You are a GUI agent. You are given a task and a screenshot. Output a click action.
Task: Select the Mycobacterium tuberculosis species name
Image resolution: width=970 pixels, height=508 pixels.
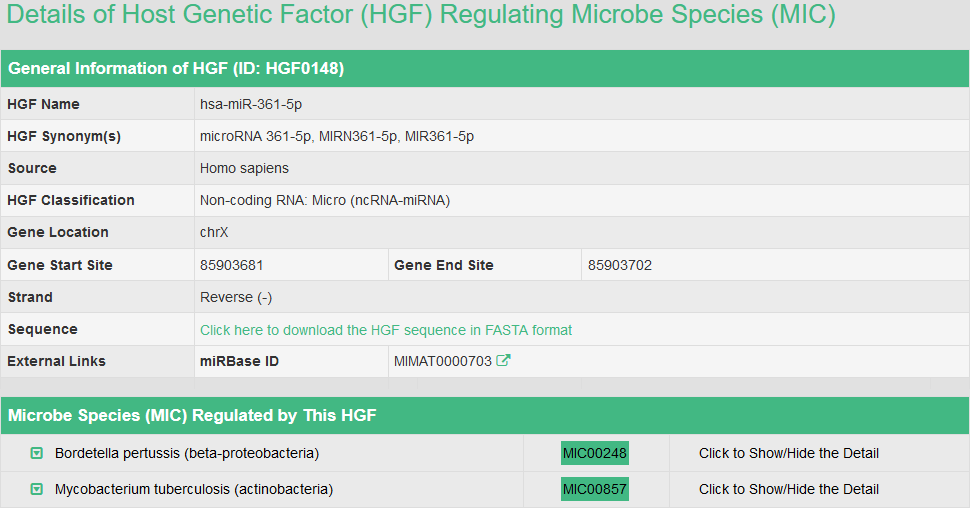(194, 489)
